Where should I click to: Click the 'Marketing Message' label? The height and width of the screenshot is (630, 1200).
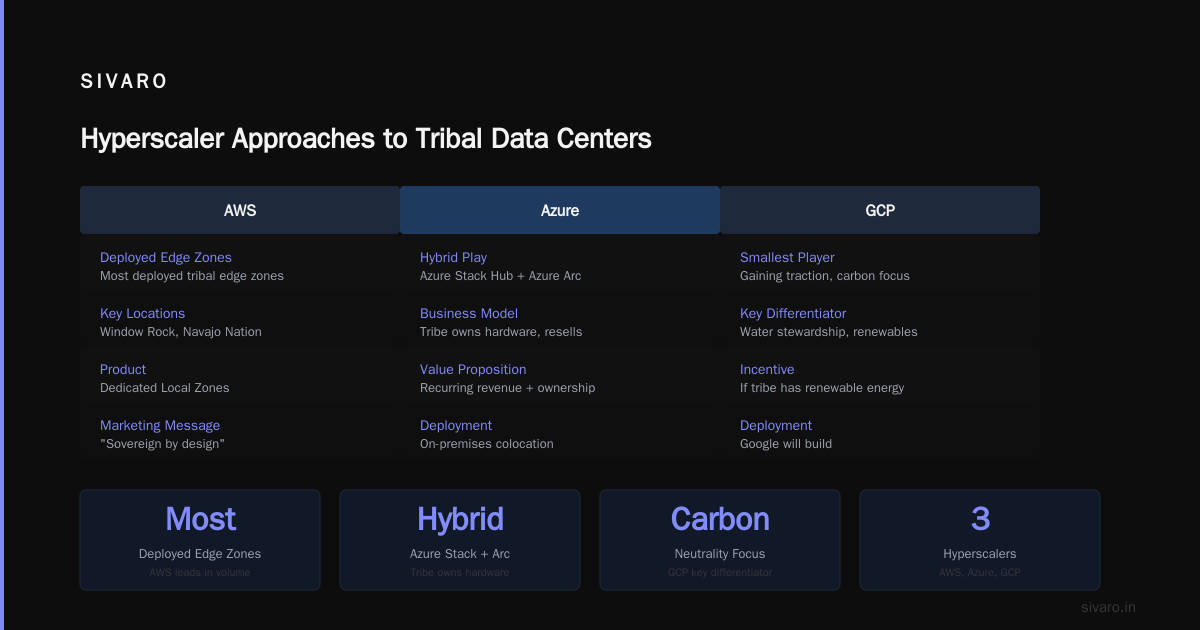(x=160, y=425)
